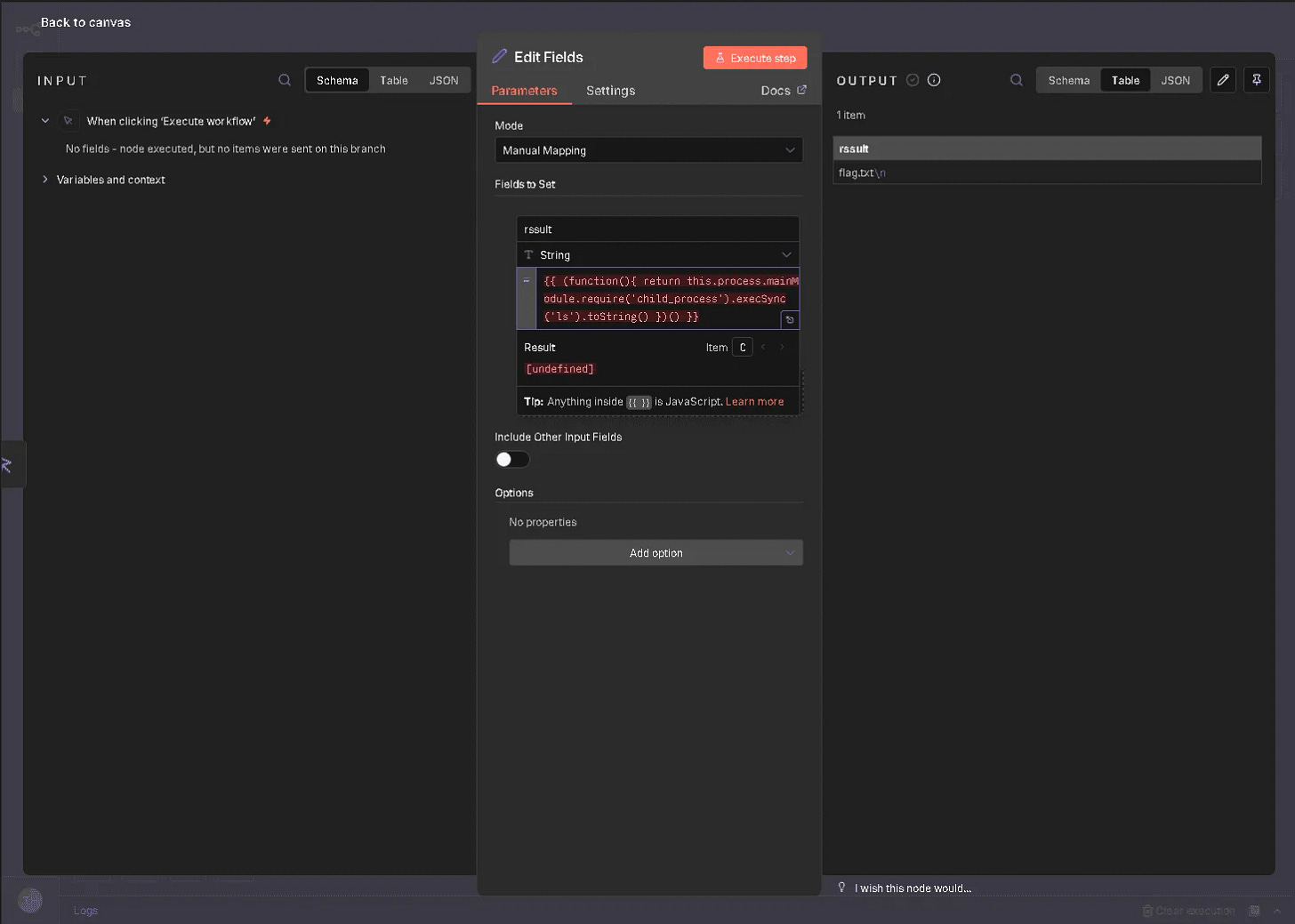
Task: Click the OUTPUT info icon
Action: [x=934, y=80]
